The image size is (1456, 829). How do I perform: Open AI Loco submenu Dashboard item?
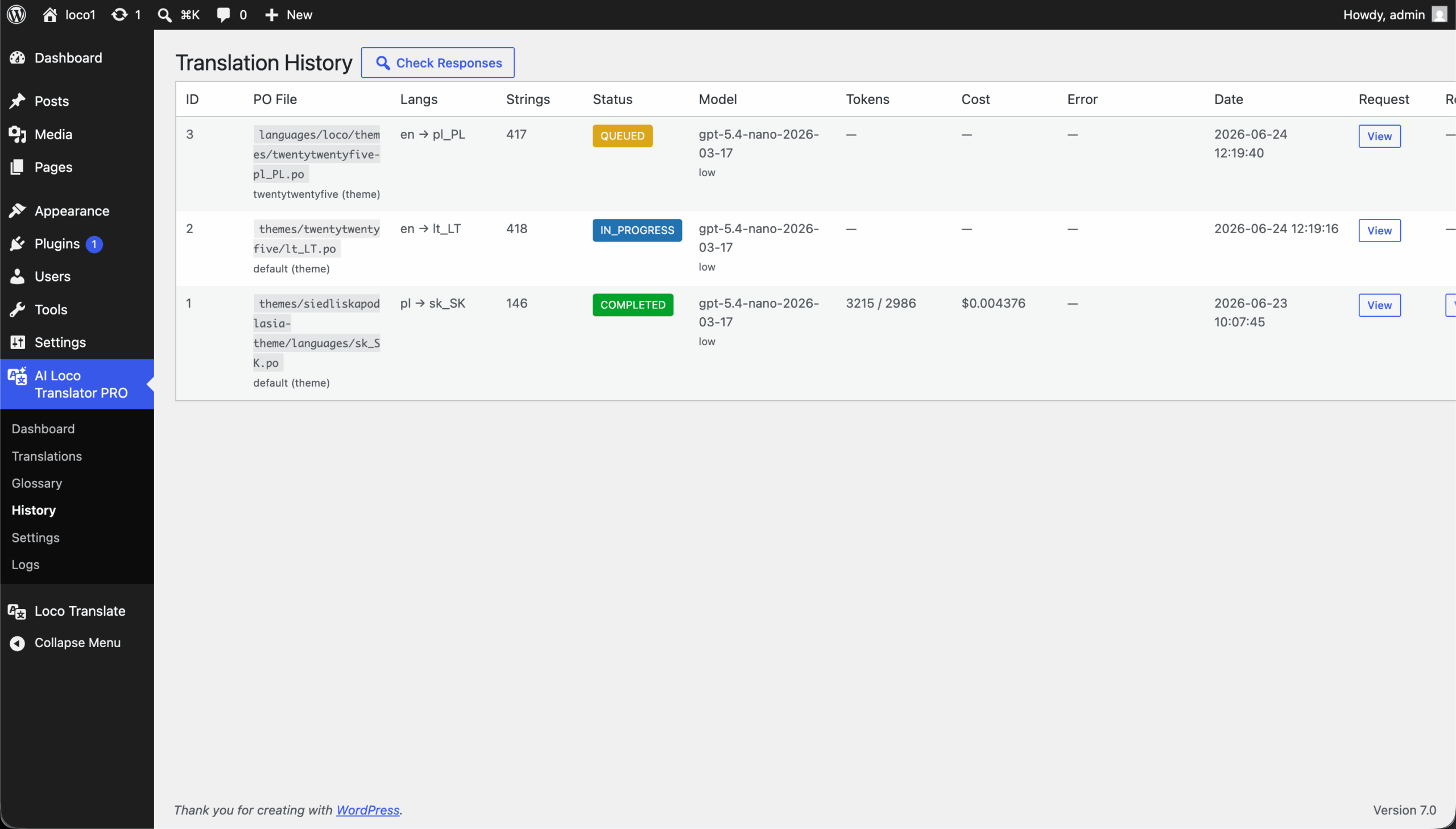[x=43, y=429]
